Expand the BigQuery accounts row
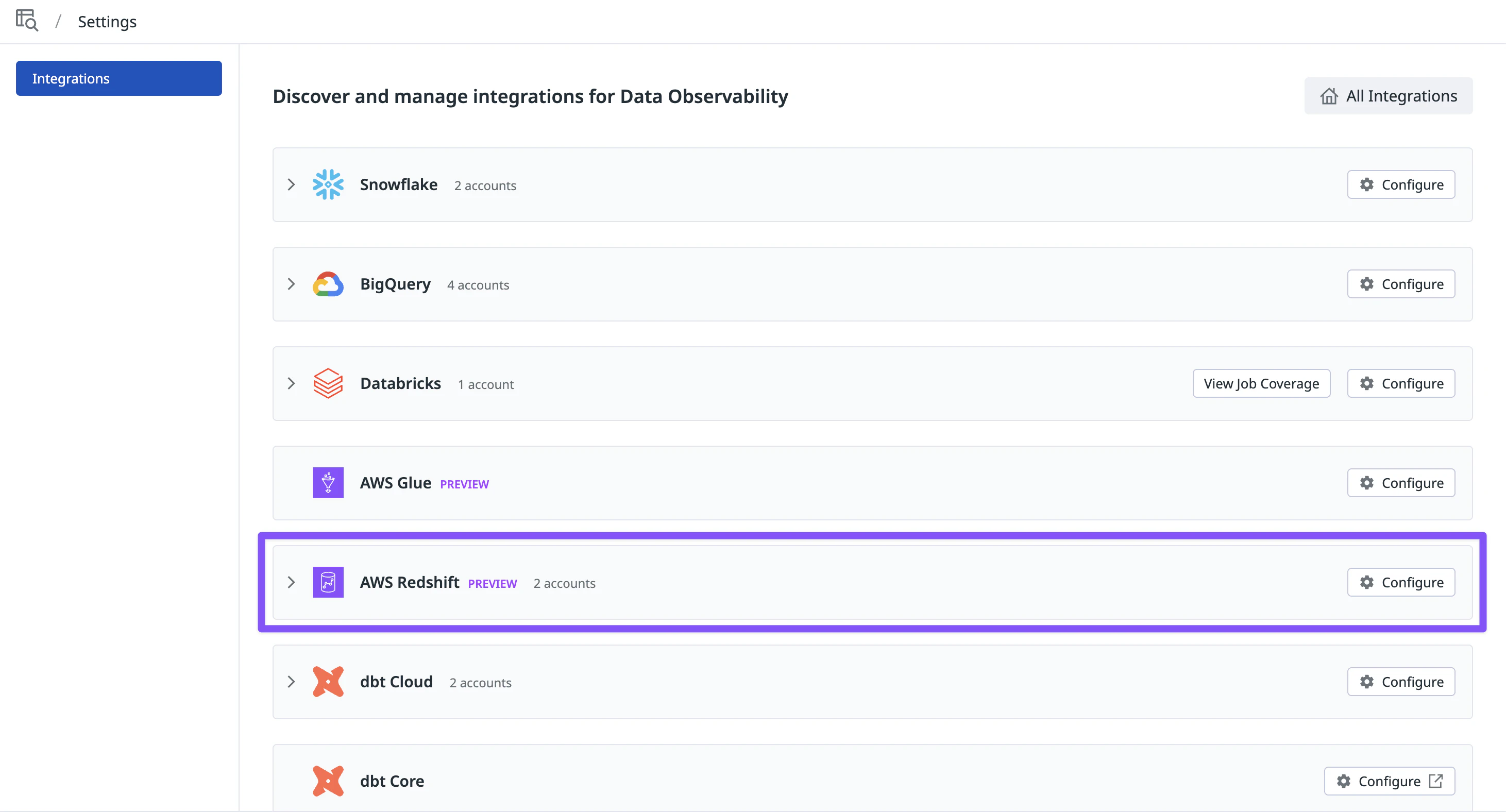 coord(291,284)
